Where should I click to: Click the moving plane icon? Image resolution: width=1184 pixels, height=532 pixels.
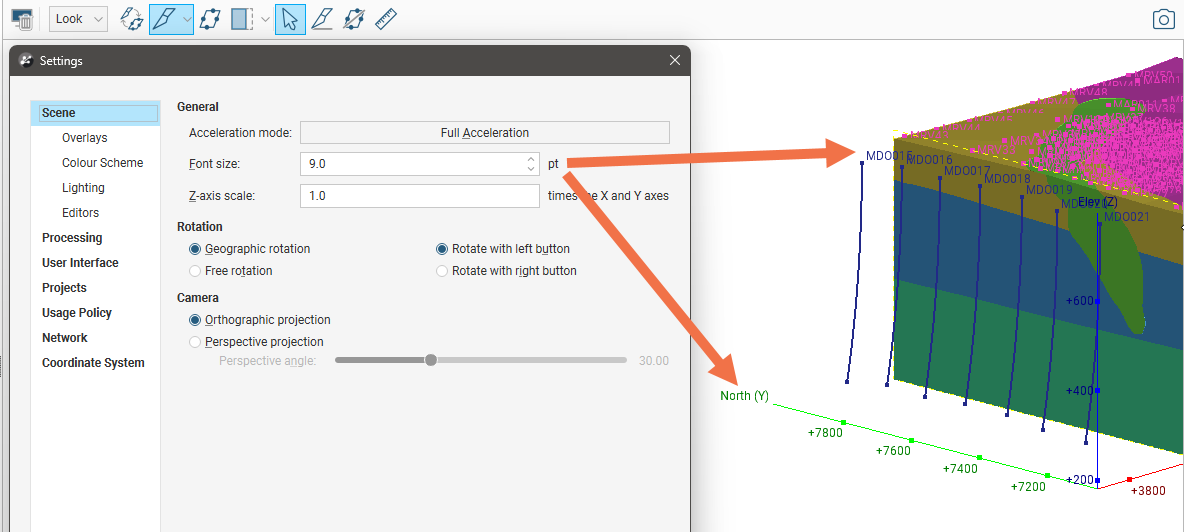pos(209,19)
